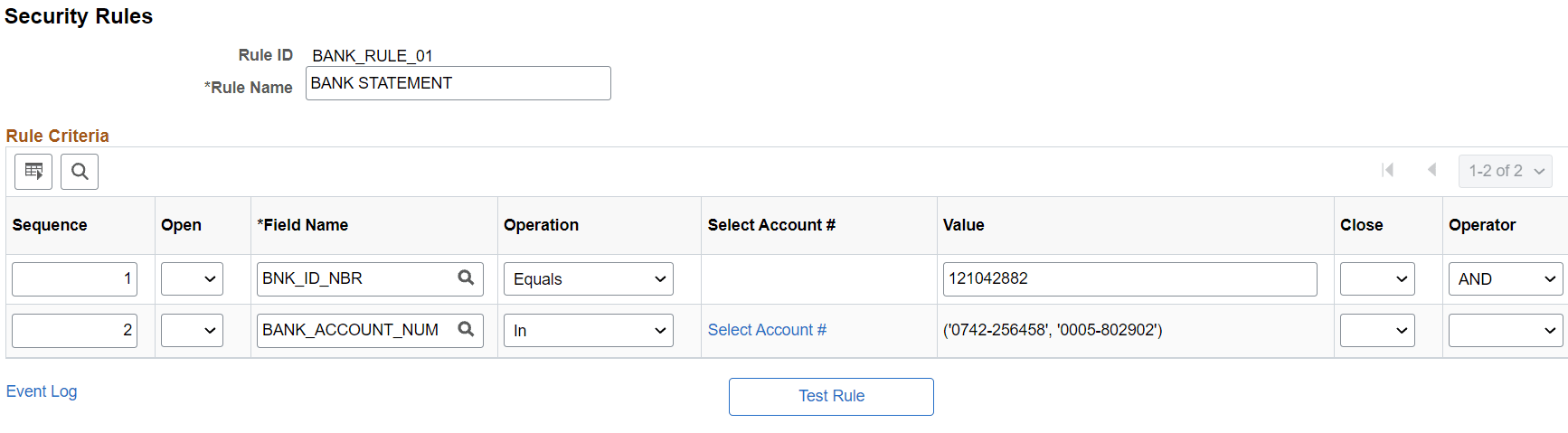Screen dimensions: 1568x433
Task: Click the Value field containing 121042882
Action: 1129,279
